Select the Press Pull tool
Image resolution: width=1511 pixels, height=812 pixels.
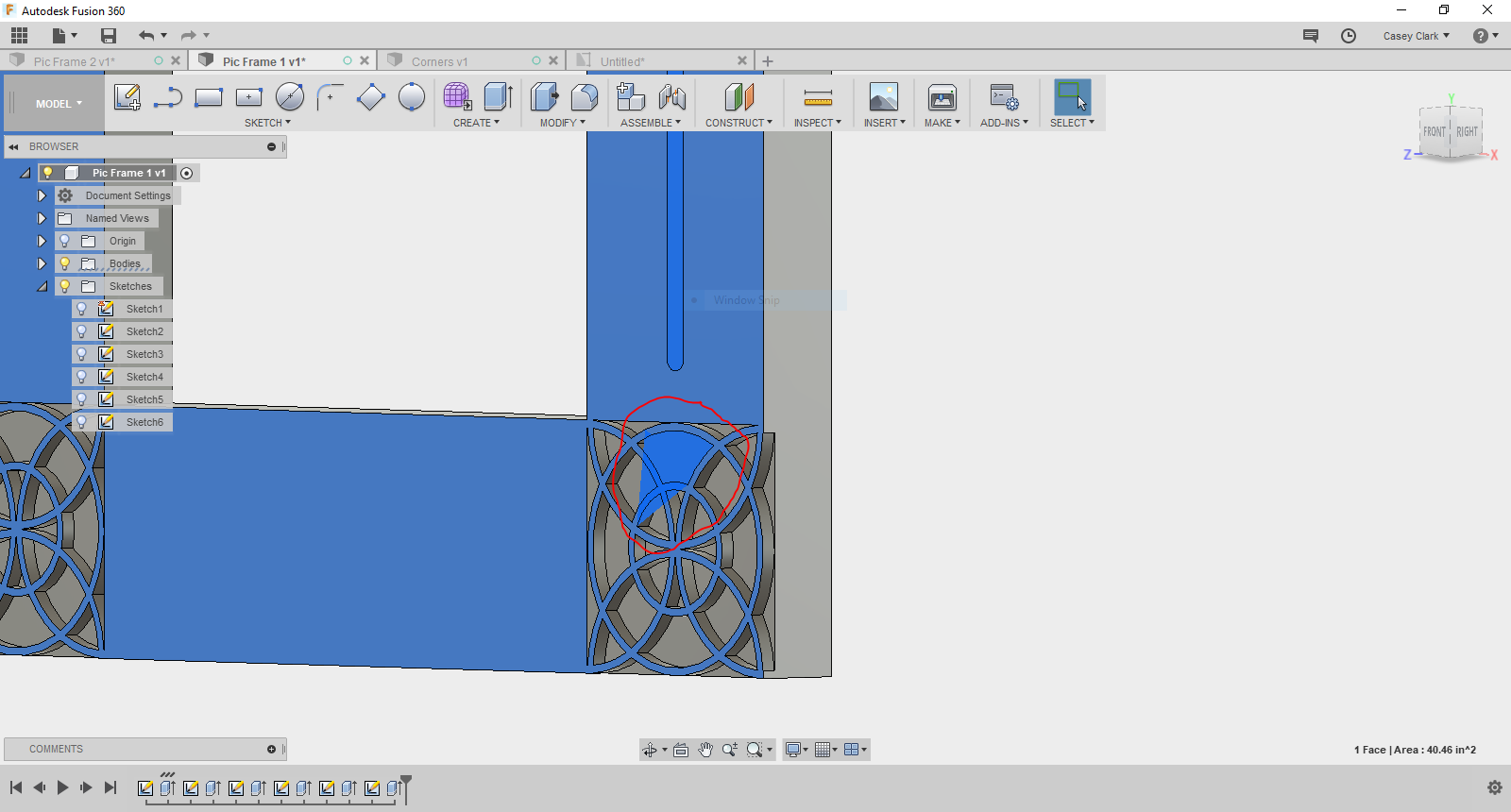tap(545, 97)
